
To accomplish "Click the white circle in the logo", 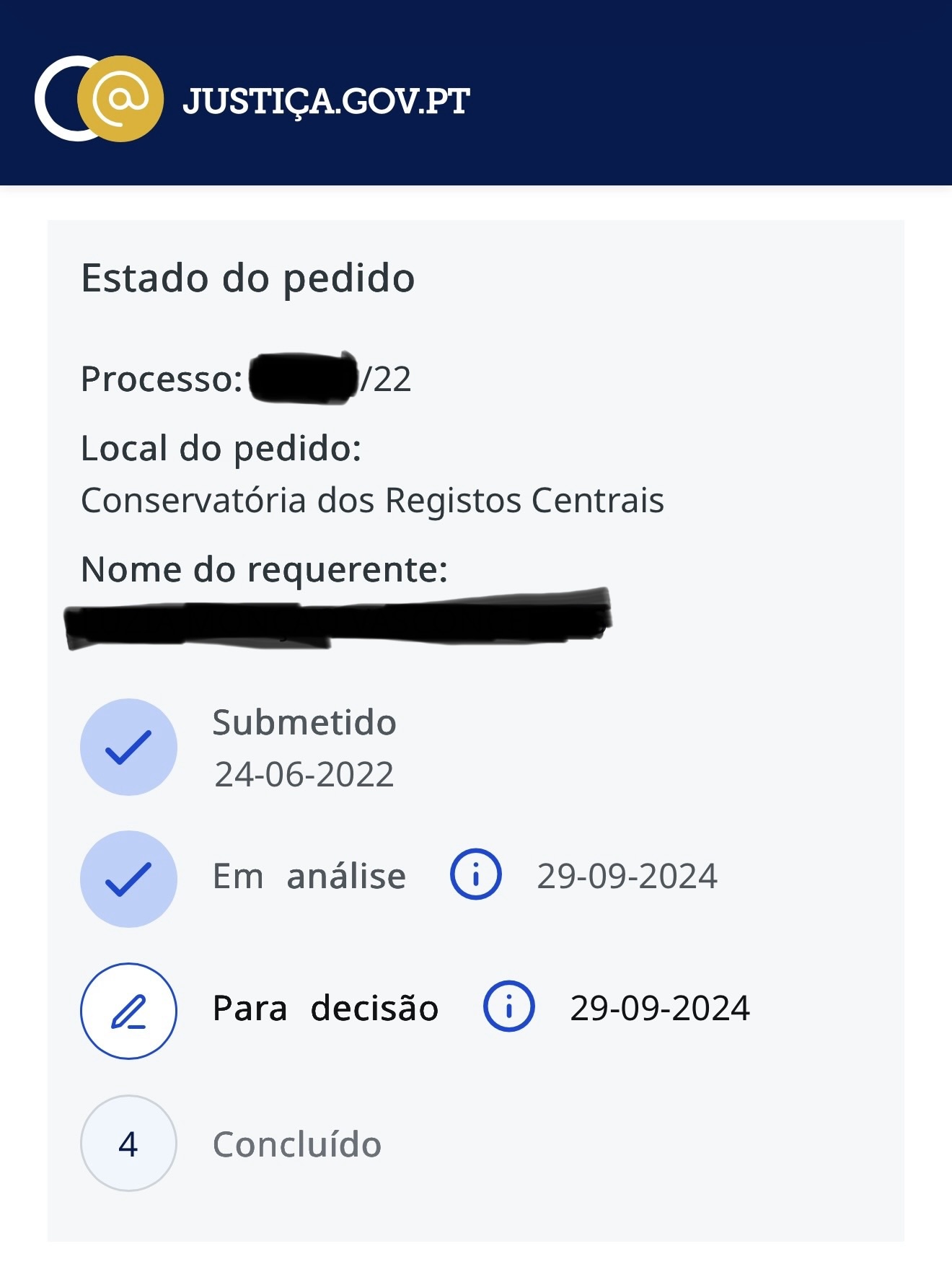I will pyautogui.click(x=54, y=99).
